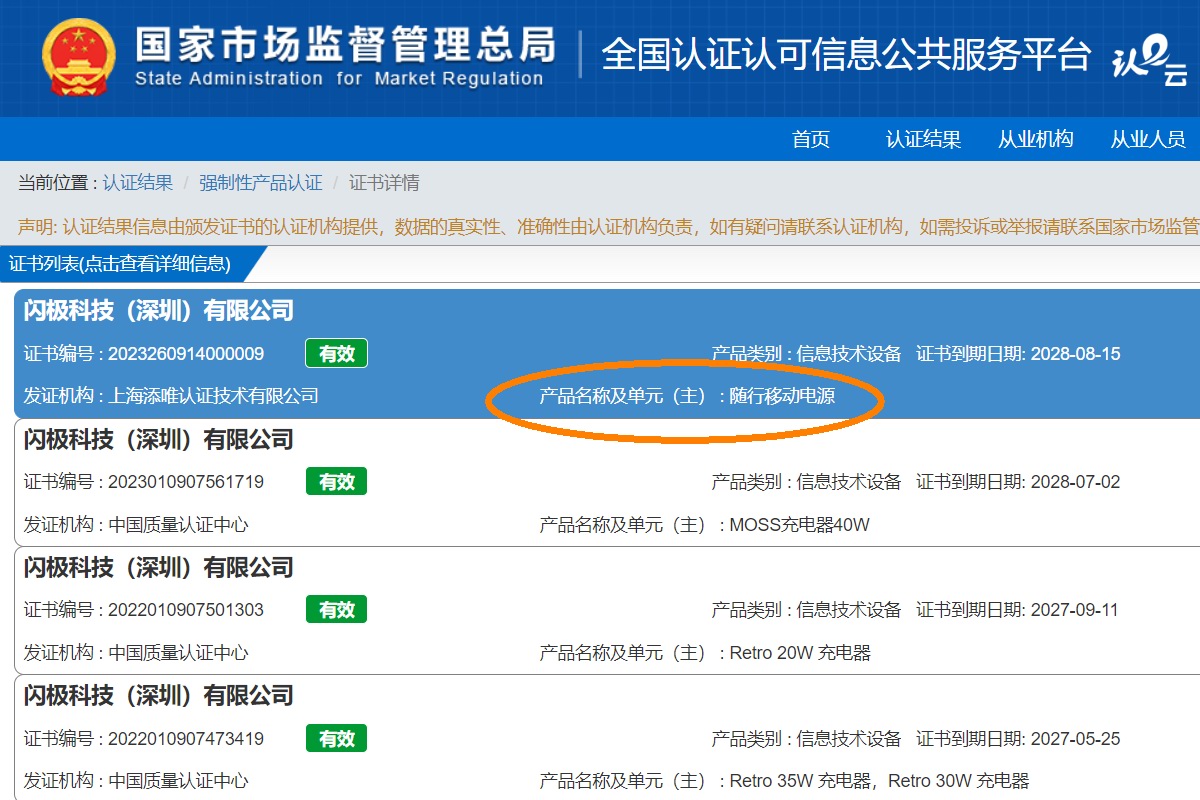Click 随行移动电源 product name
The image size is (1200, 800).
pos(782,396)
